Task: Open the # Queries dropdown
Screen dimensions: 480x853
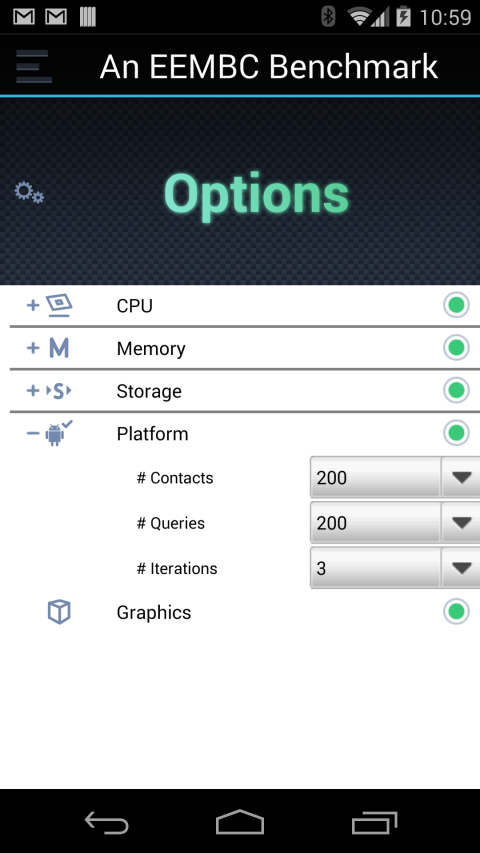Action: tap(395, 523)
